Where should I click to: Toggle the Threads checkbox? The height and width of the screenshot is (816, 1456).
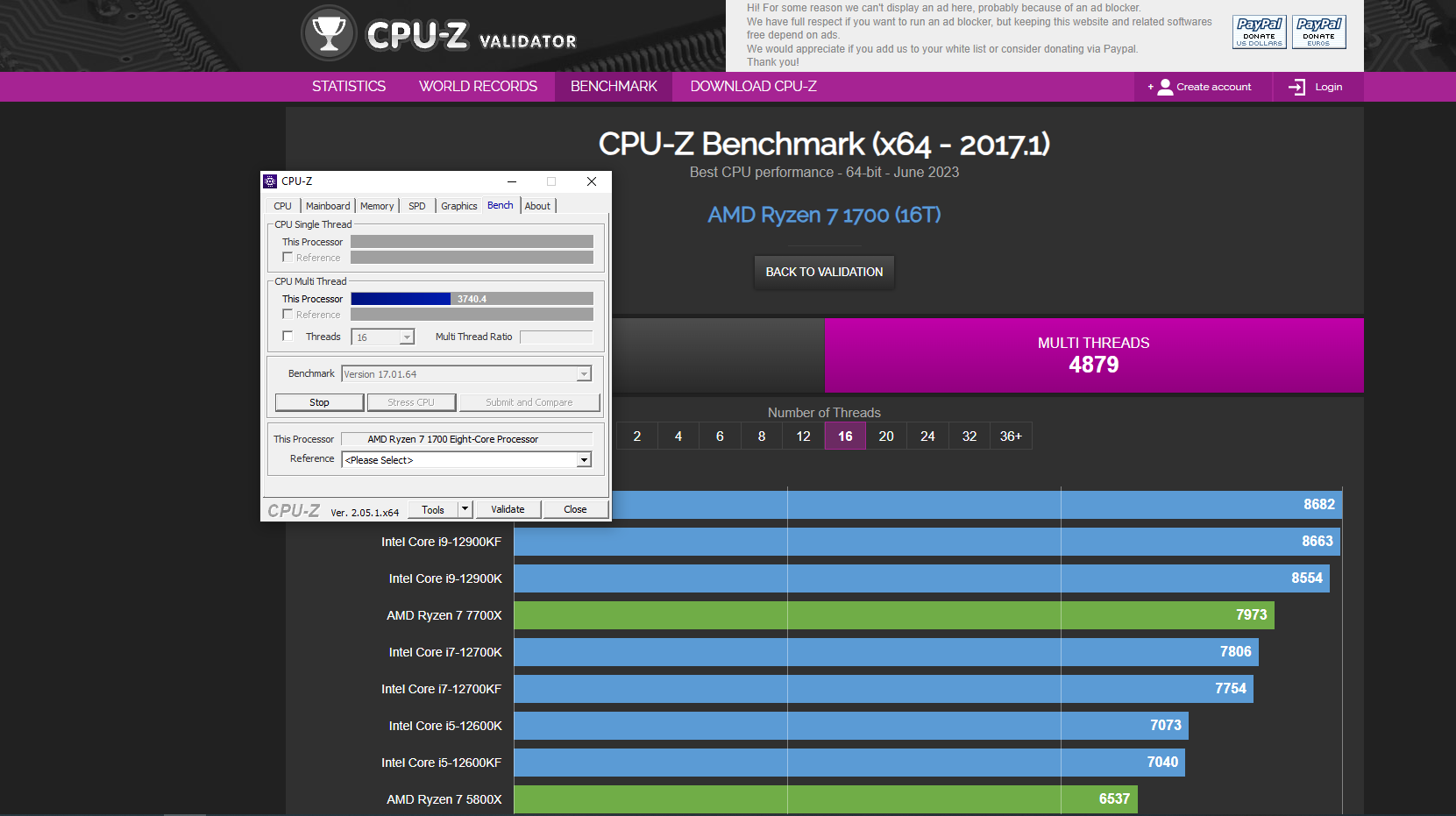point(288,336)
